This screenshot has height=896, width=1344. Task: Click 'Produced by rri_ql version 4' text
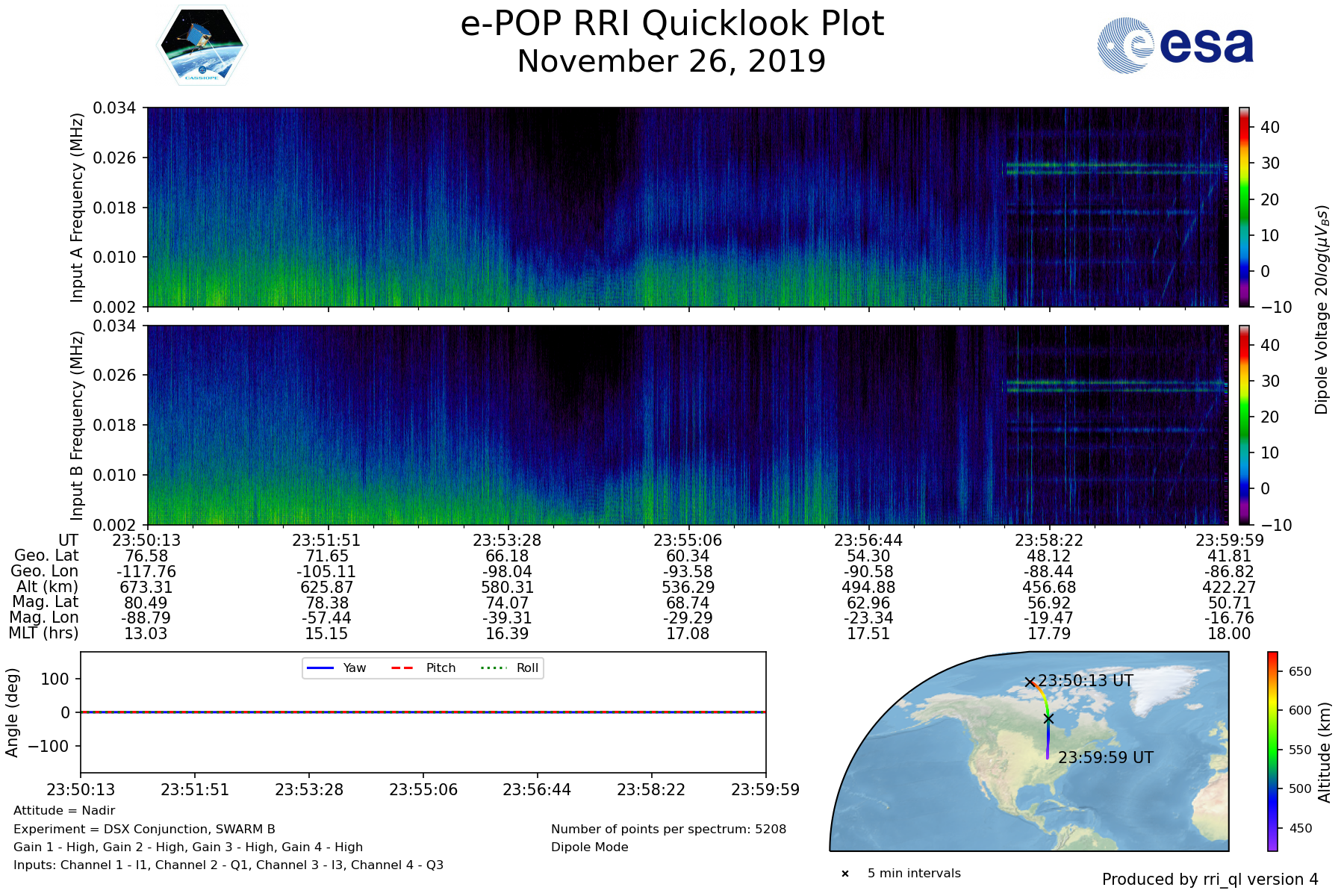click(1210, 880)
